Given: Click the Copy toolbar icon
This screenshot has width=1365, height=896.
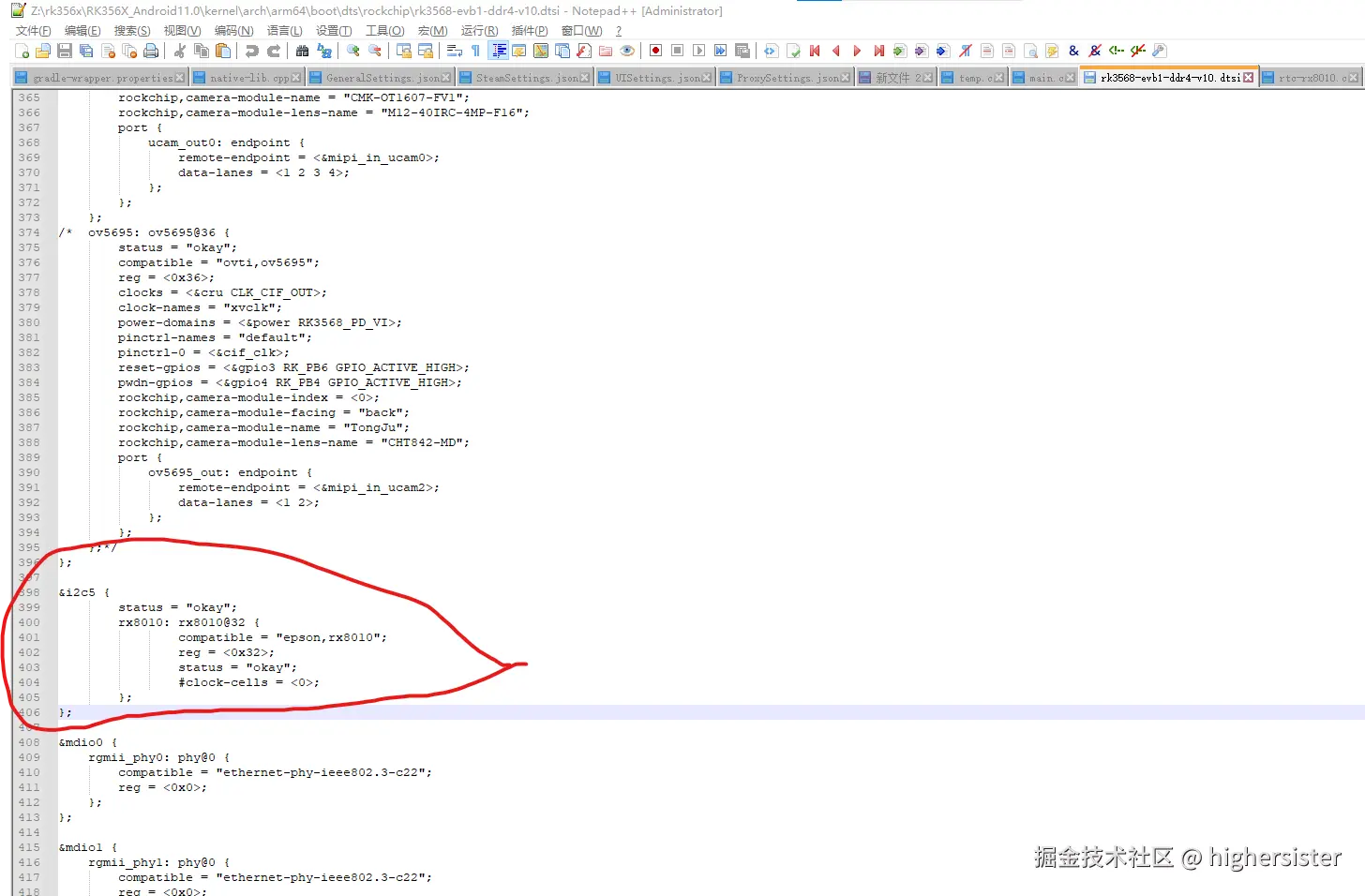Looking at the screenshot, I should click(x=202, y=51).
